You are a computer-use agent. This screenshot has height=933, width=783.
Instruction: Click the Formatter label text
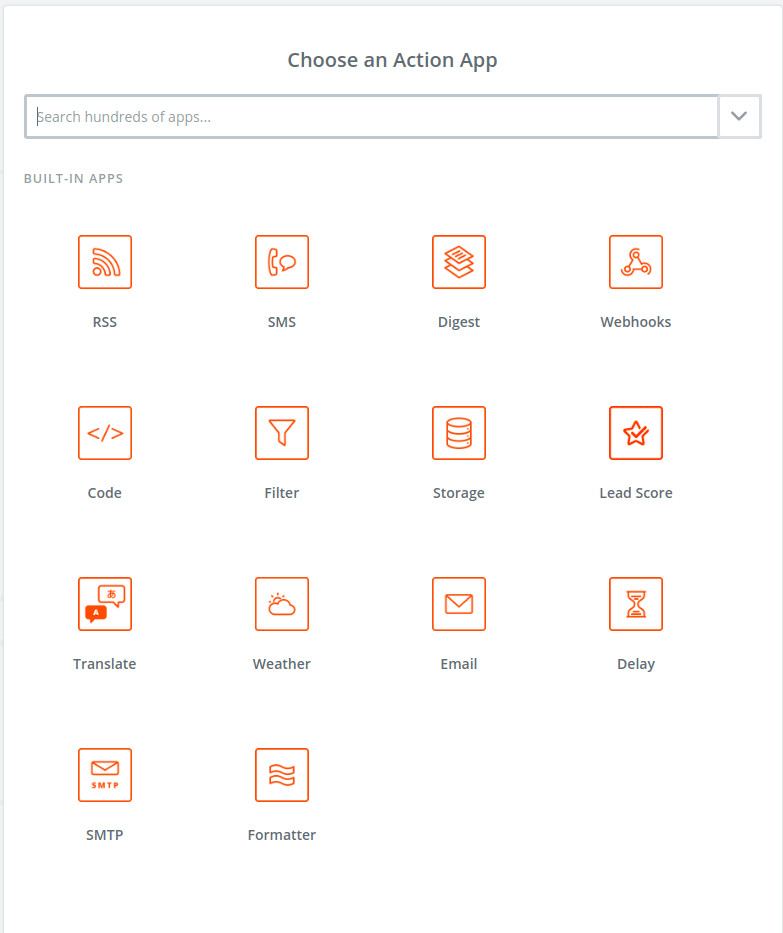click(x=282, y=834)
